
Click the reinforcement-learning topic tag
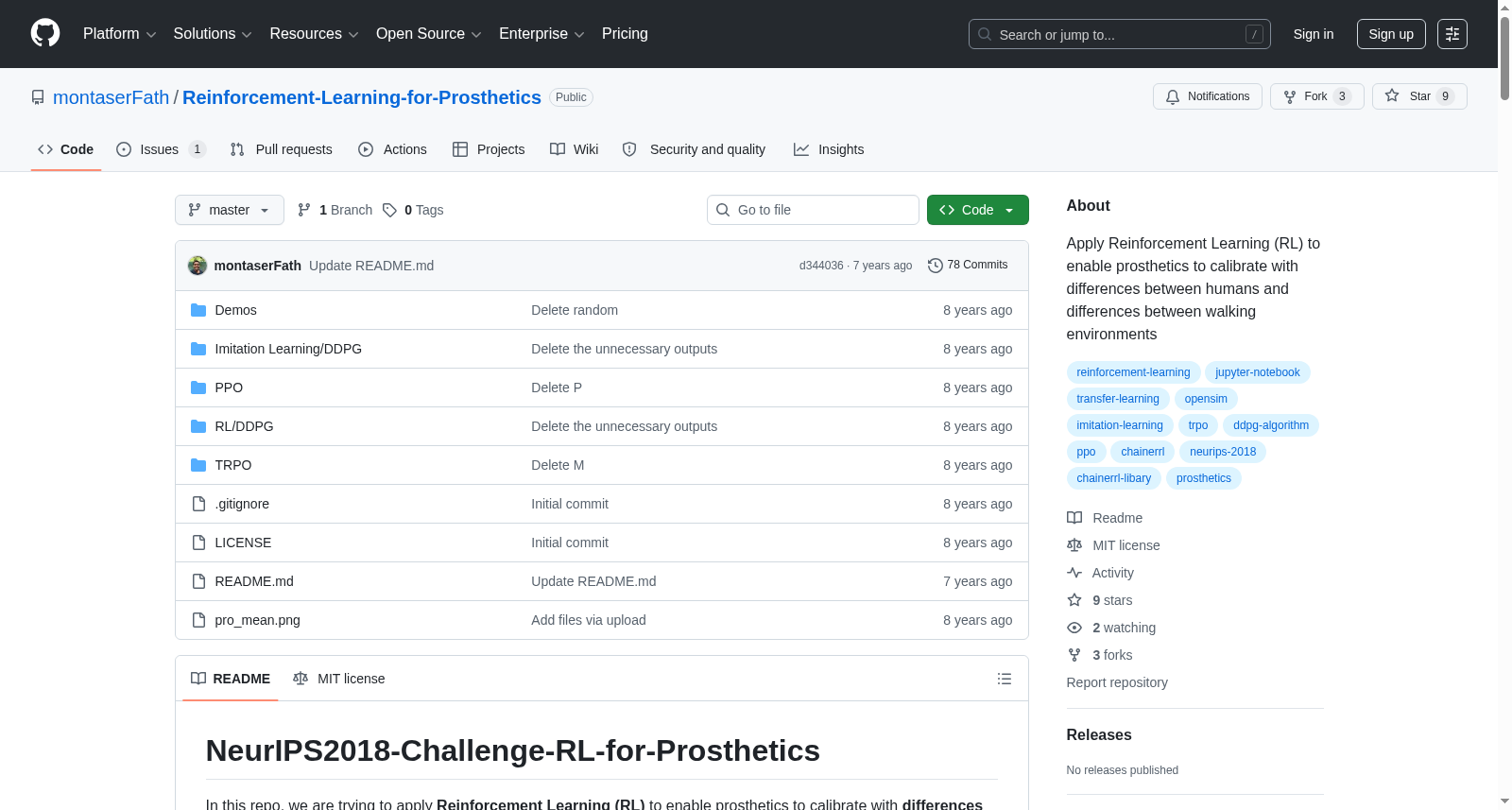(1133, 372)
